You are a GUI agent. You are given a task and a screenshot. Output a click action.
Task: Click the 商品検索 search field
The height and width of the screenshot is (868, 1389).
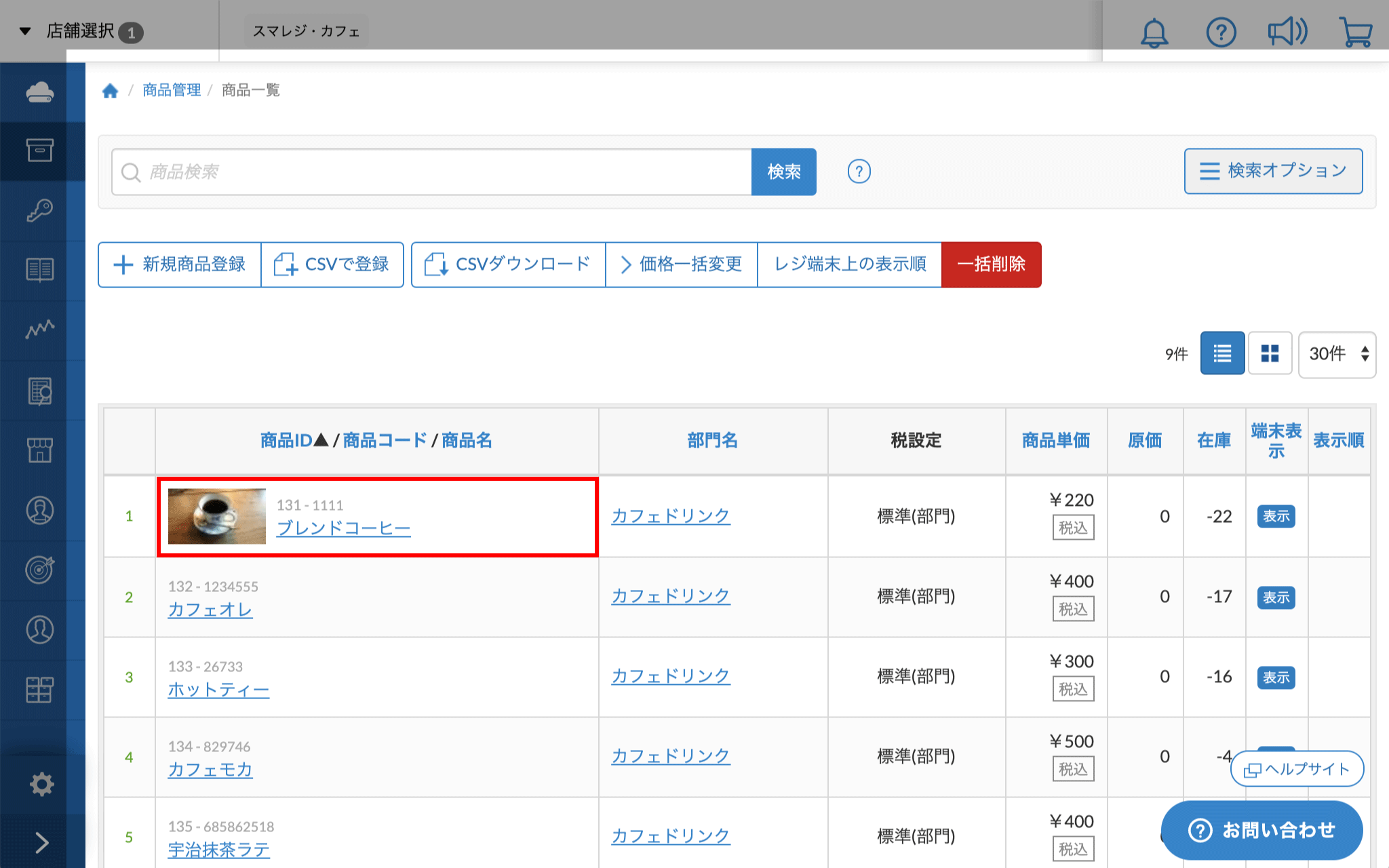click(x=434, y=172)
